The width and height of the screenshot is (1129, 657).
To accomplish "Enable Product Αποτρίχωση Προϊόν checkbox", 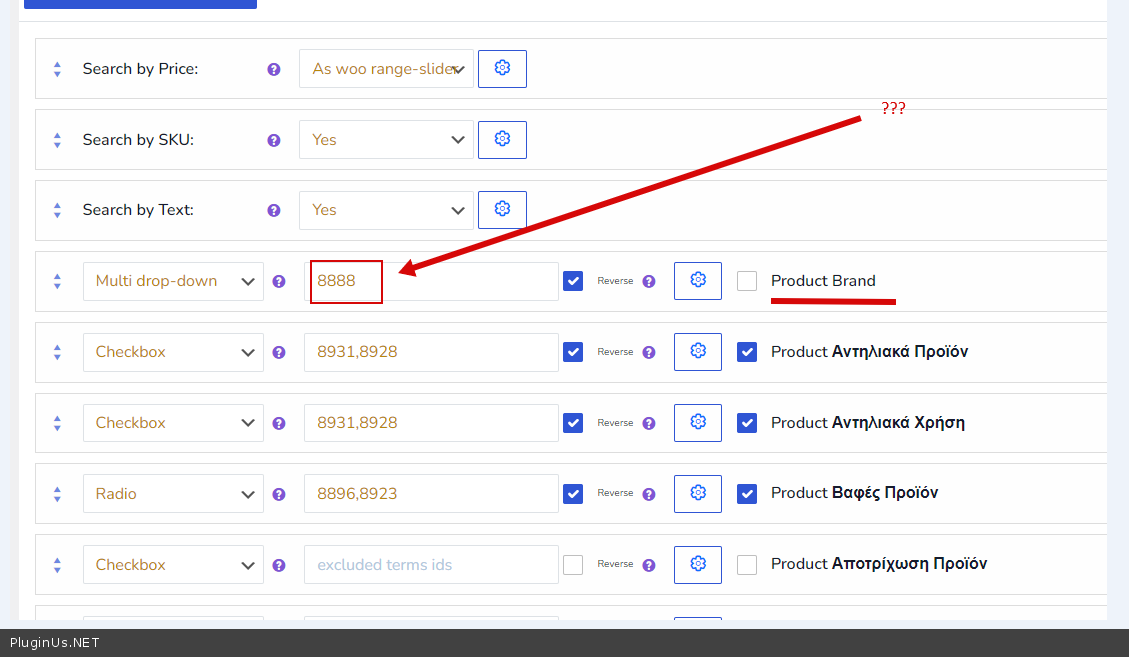I will coord(747,565).
